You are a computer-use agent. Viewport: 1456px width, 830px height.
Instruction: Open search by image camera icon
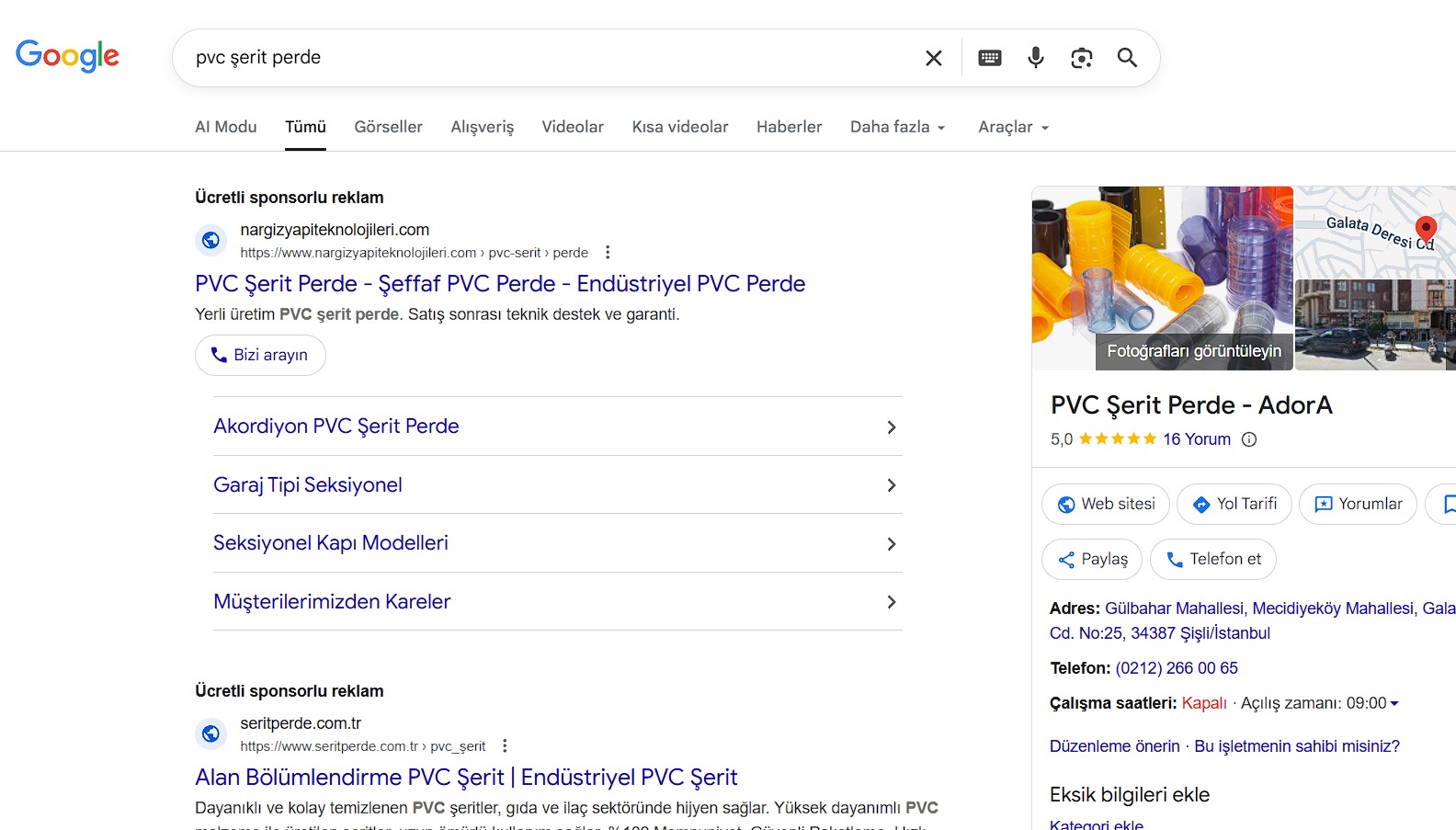[1082, 58]
